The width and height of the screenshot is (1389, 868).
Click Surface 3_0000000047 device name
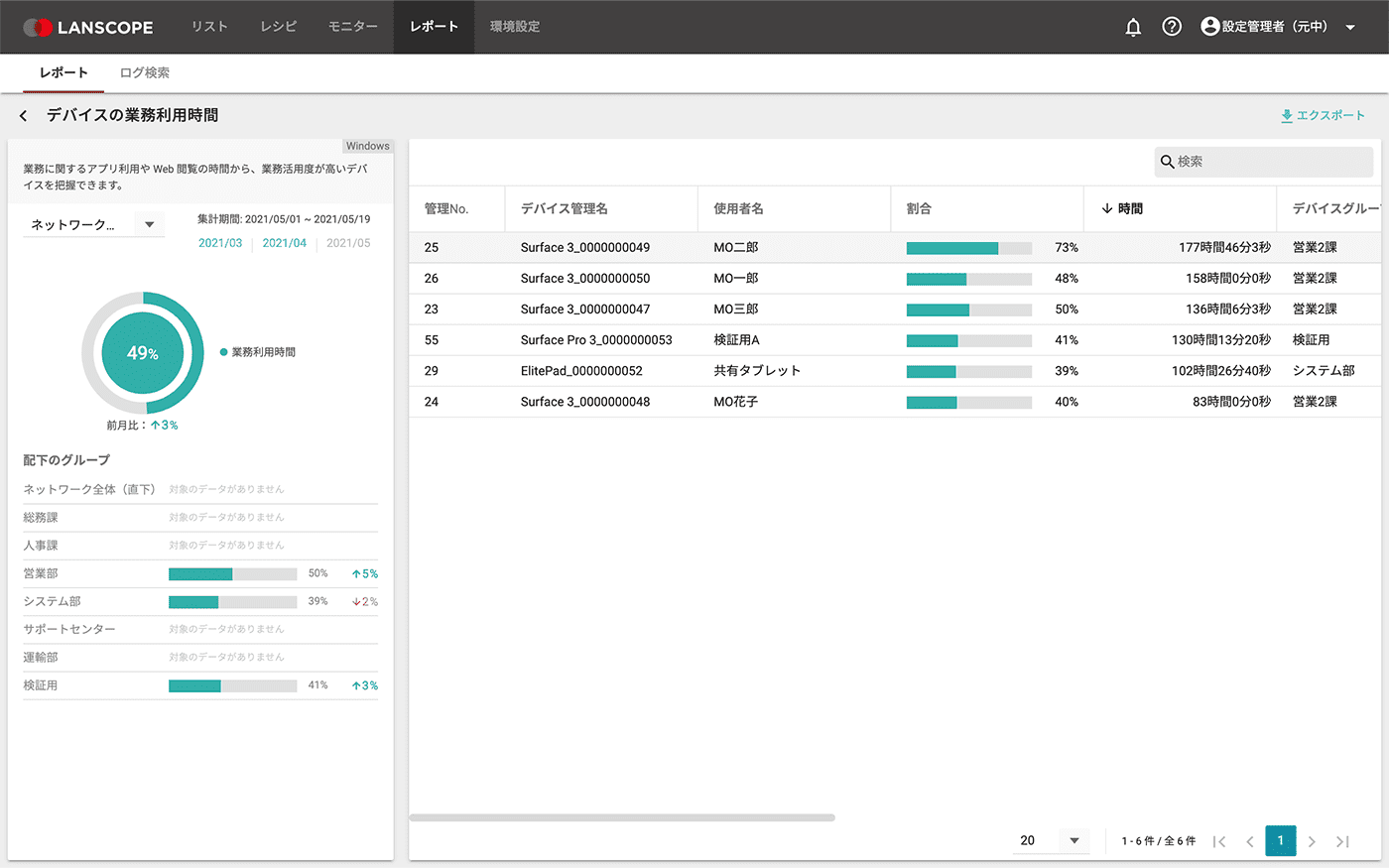pos(585,310)
